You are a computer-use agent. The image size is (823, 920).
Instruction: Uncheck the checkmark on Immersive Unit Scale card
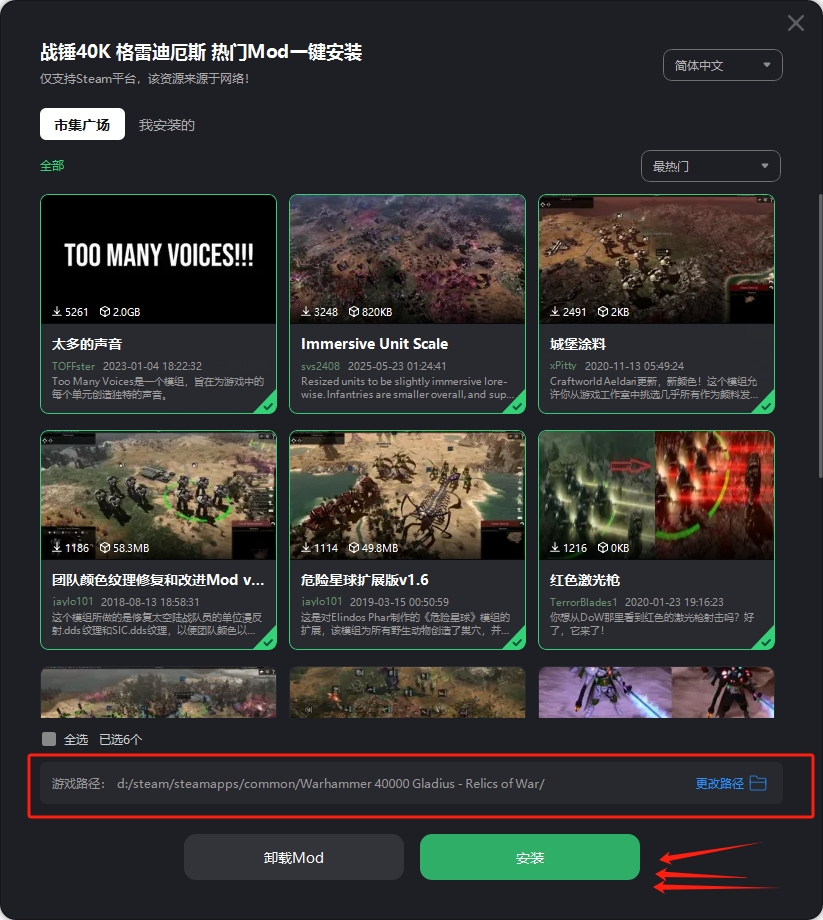[x=516, y=405]
